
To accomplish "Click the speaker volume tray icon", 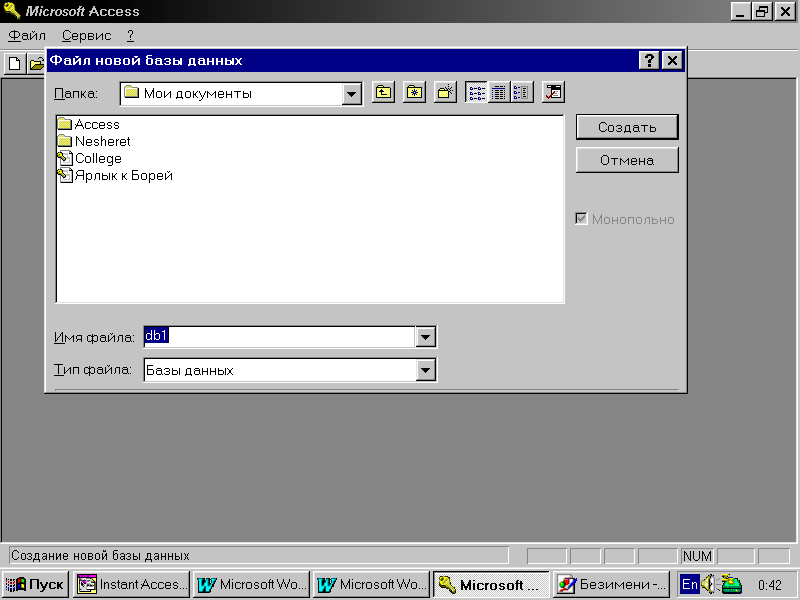I will point(708,584).
